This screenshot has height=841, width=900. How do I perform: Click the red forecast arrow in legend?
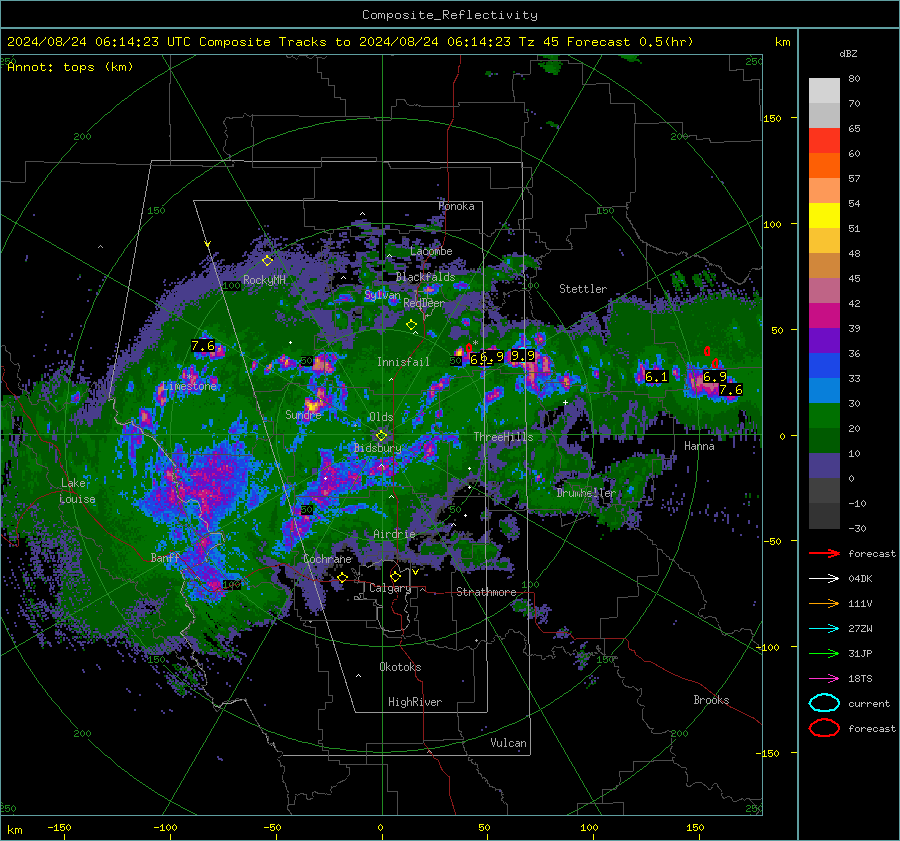click(x=824, y=553)
